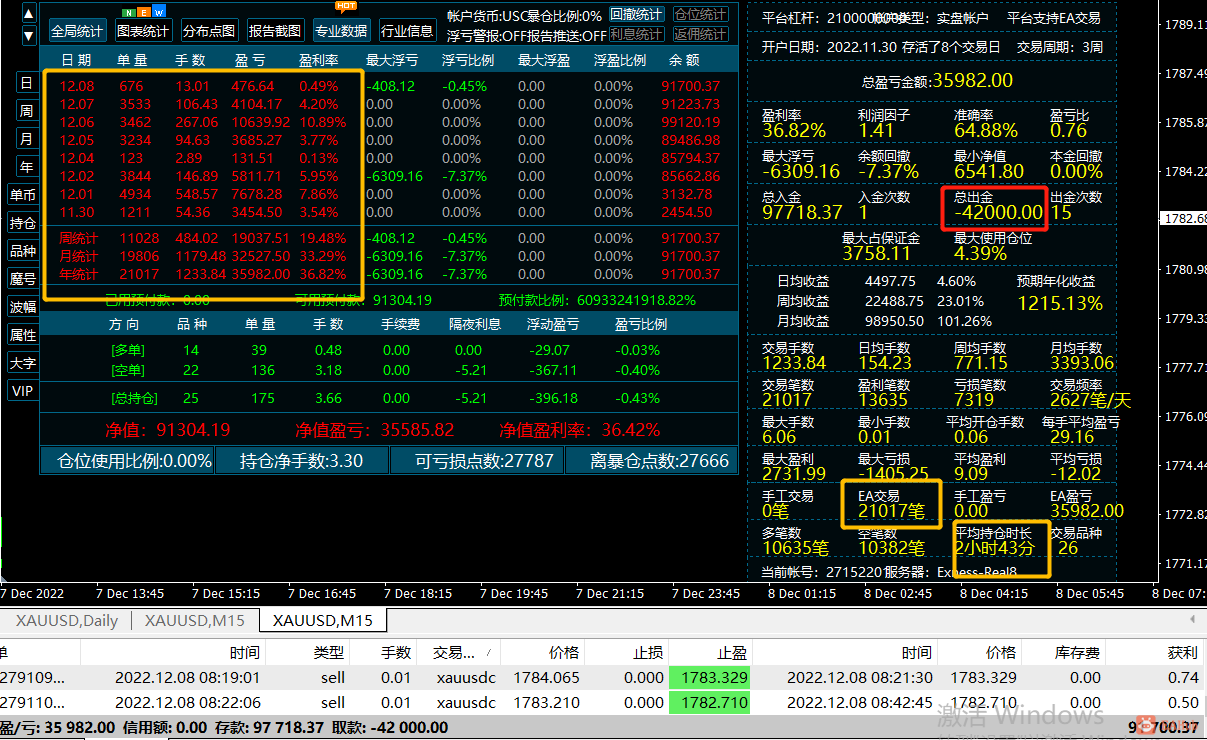The height and width of the screenshot is (740, 1207).
Task: Select the 持仓 sidebar button
Action: pyautogui.click(x=23, y=223)
